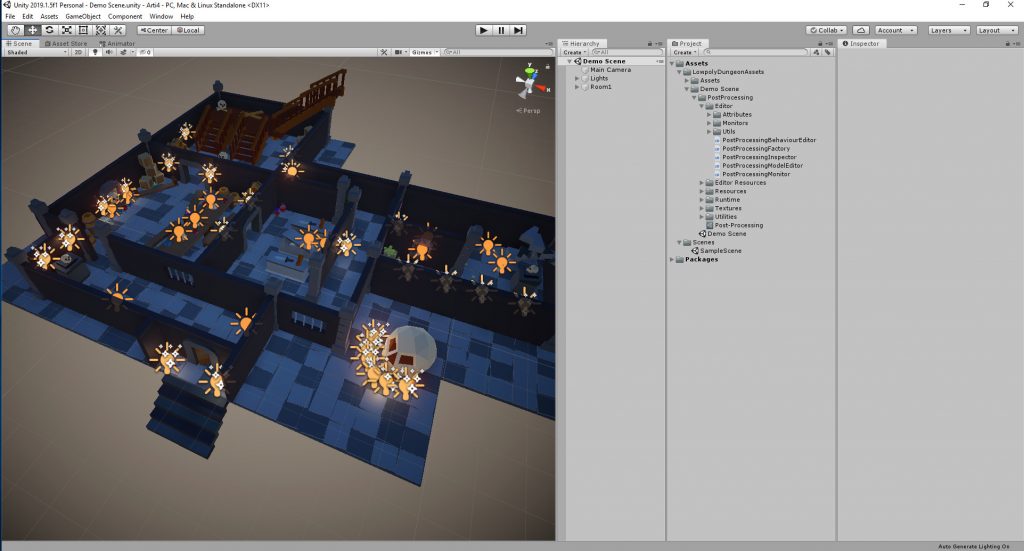Open the Shaded draw mode dropdown
The height and width of the screenshot is (551, 1024).
36,52
